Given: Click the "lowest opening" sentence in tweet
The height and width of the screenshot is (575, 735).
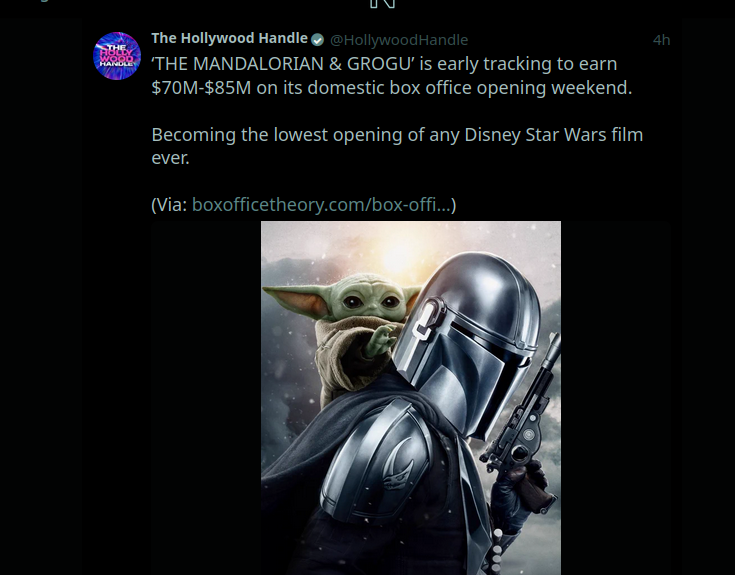Looking at the screenshot, I should (397, 146).
